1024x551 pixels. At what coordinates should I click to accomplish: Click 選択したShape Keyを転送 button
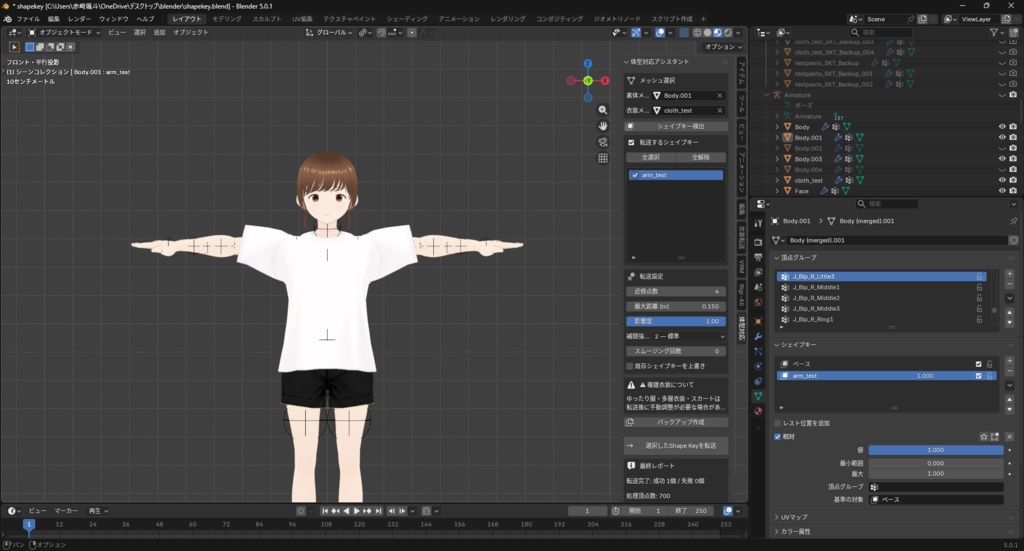pos(676,446)
